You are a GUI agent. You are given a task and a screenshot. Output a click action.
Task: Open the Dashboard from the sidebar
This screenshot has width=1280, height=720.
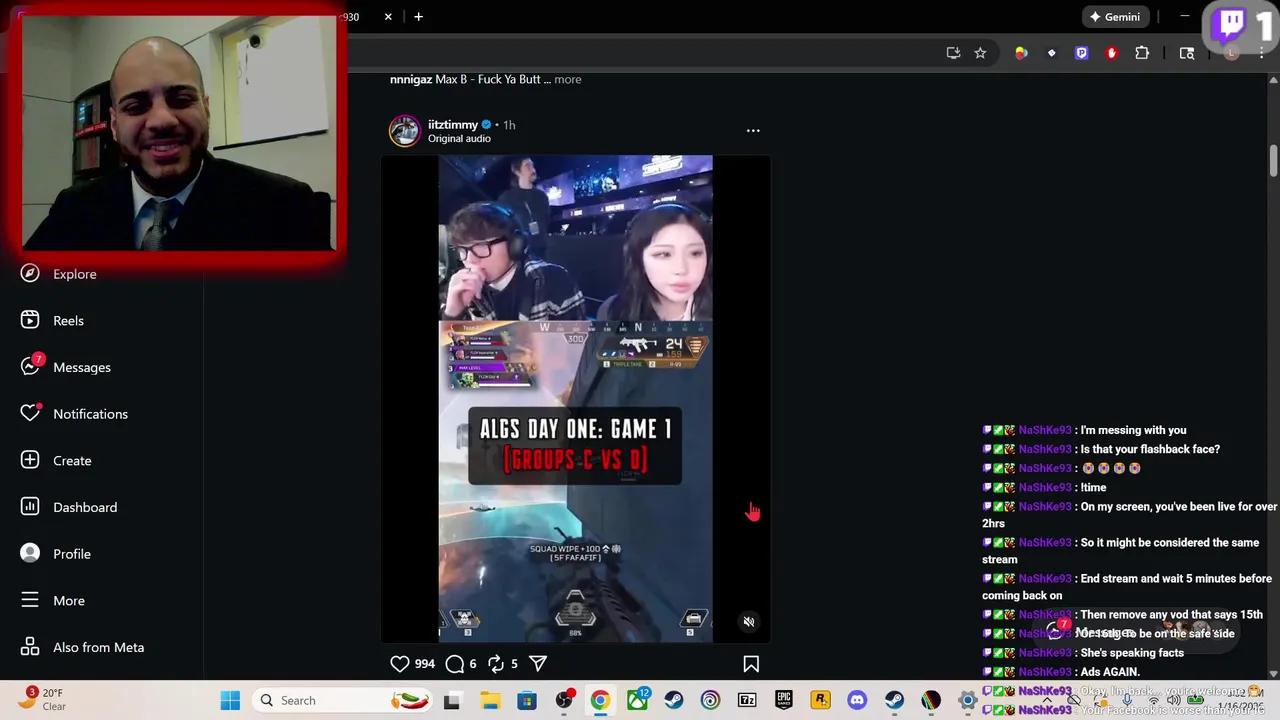pos(70,507)
